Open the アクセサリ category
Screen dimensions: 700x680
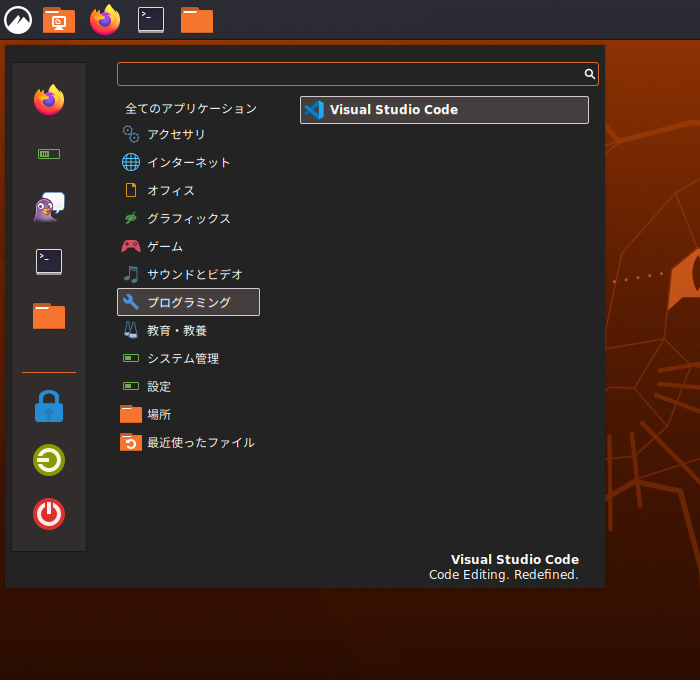tap(188, 134)
